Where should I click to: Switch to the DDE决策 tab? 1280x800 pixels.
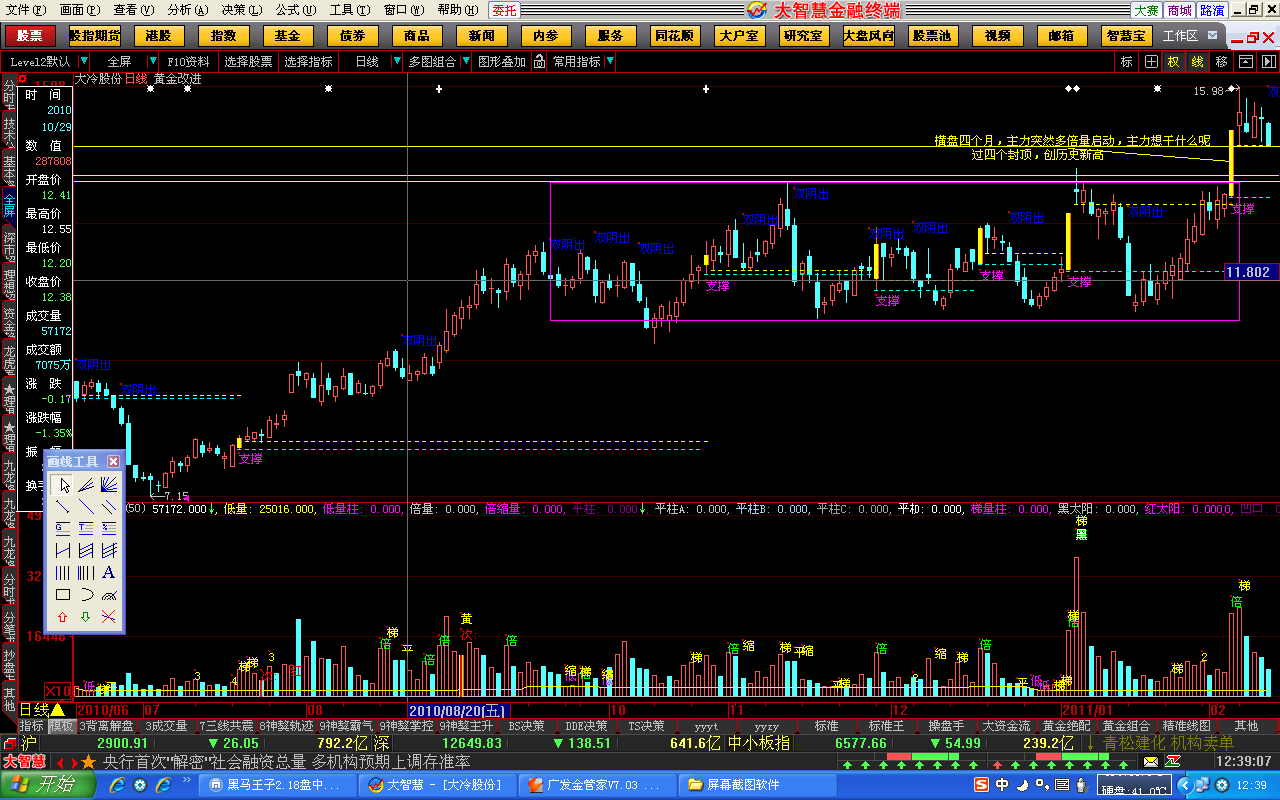click(x=586, y=725)
